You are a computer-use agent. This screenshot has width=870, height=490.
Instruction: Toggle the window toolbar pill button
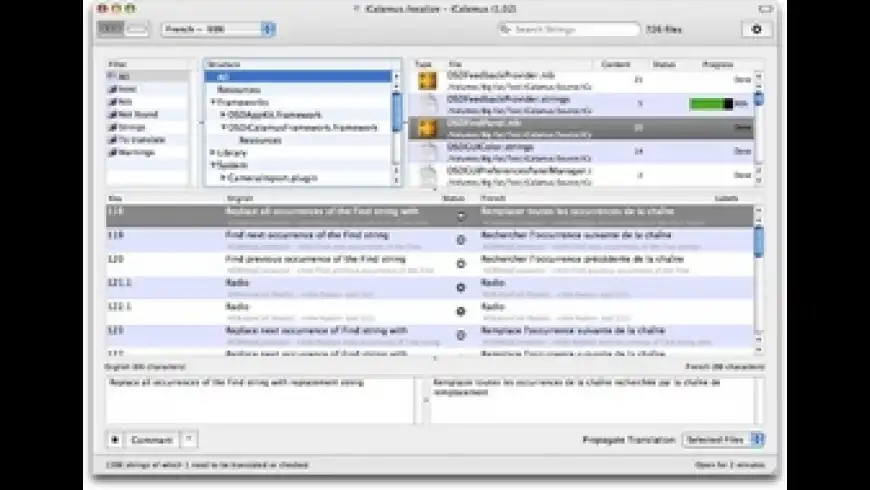tap(766, 9)
